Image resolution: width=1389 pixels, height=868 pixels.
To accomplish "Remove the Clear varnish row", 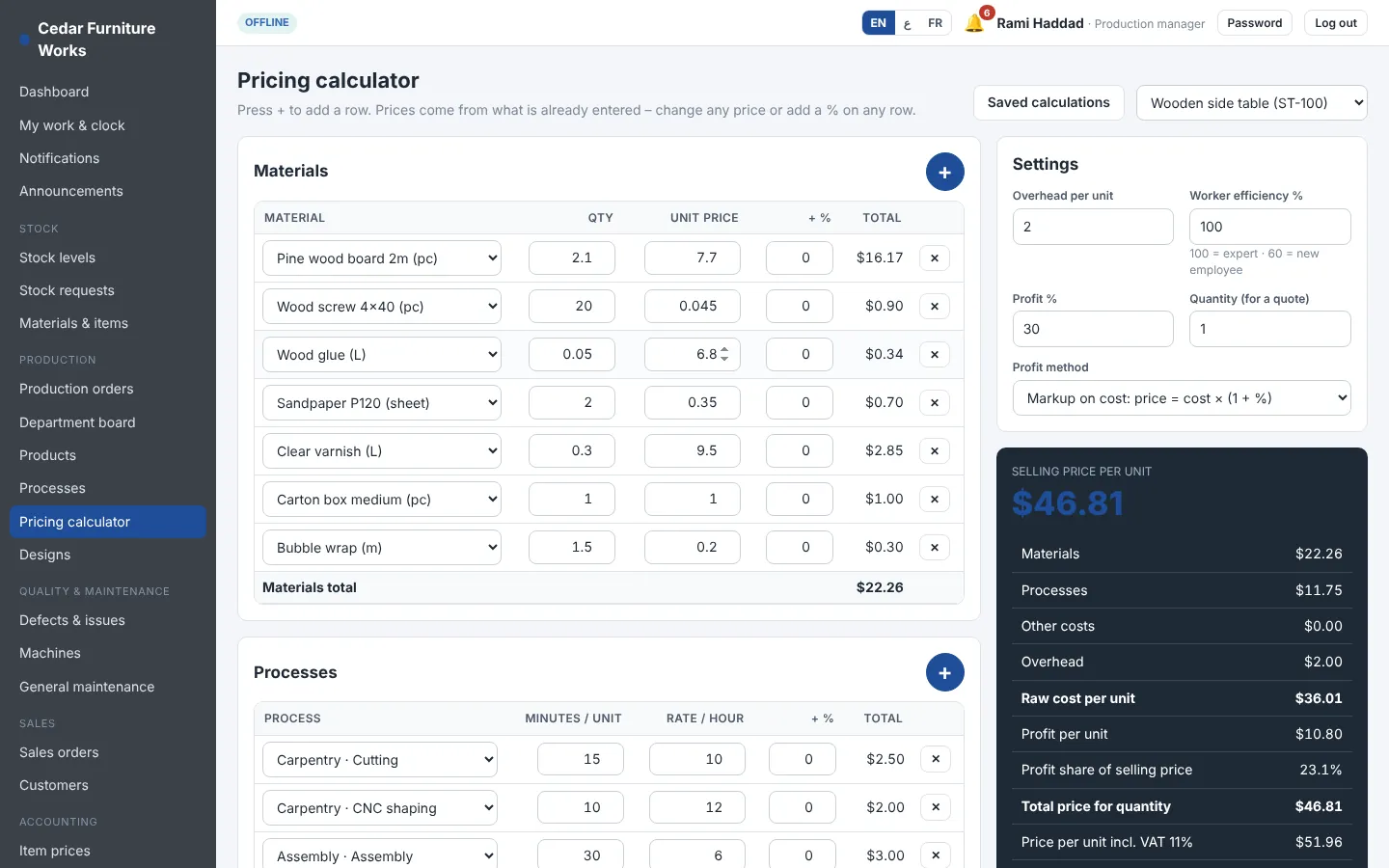I will click(x=935, y=451).
